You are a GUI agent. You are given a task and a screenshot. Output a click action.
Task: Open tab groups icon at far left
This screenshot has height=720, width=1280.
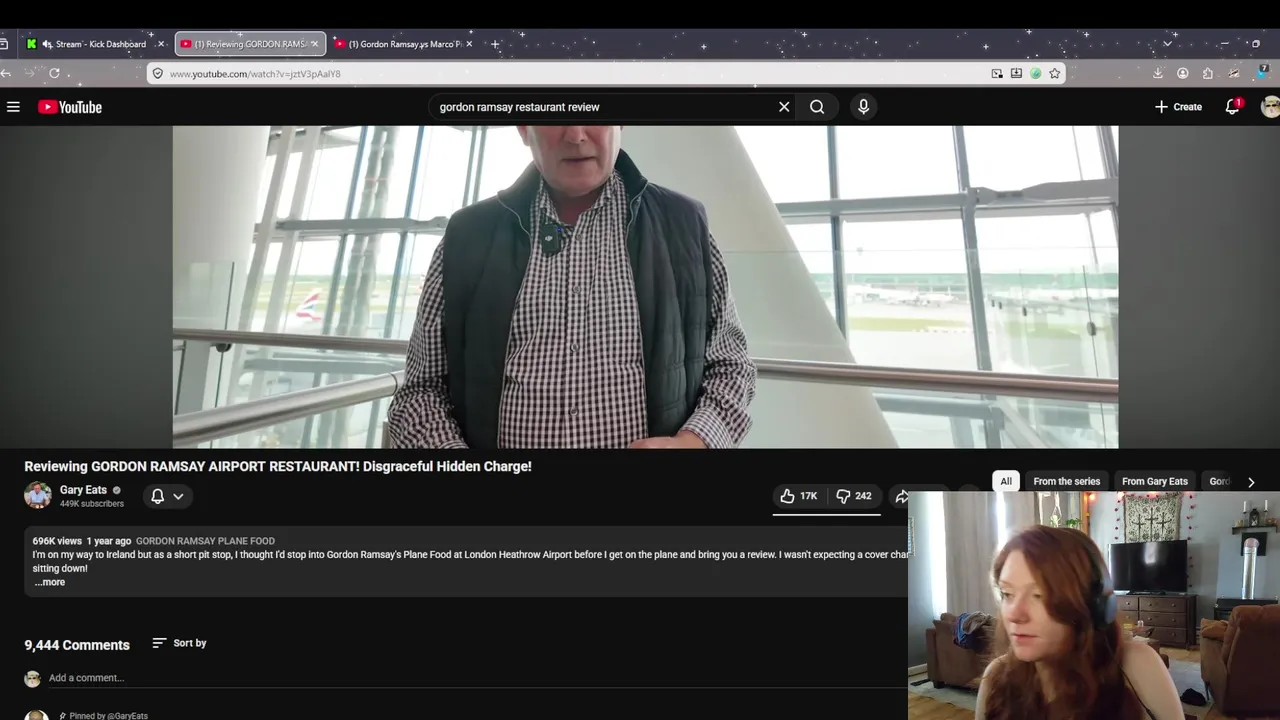[5, 44]
